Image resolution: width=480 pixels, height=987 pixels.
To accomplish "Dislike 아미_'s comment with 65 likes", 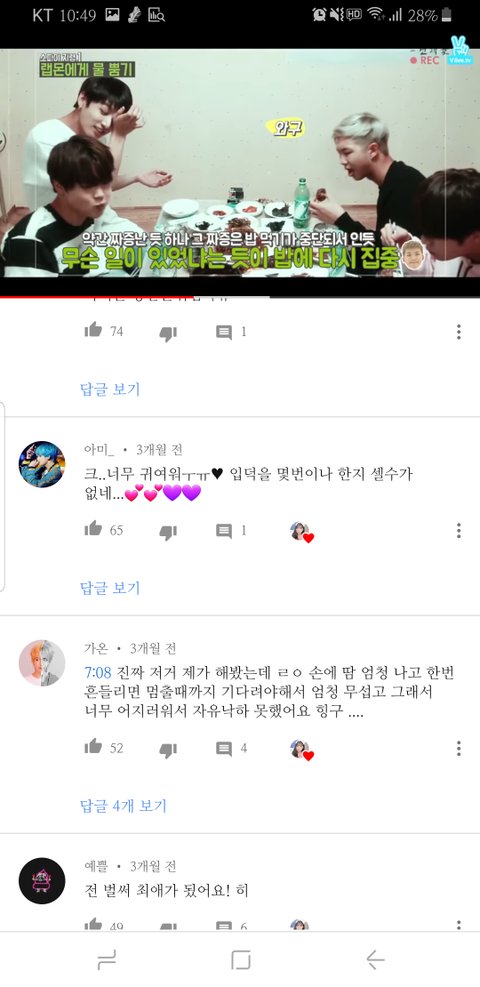I will 168,531.
